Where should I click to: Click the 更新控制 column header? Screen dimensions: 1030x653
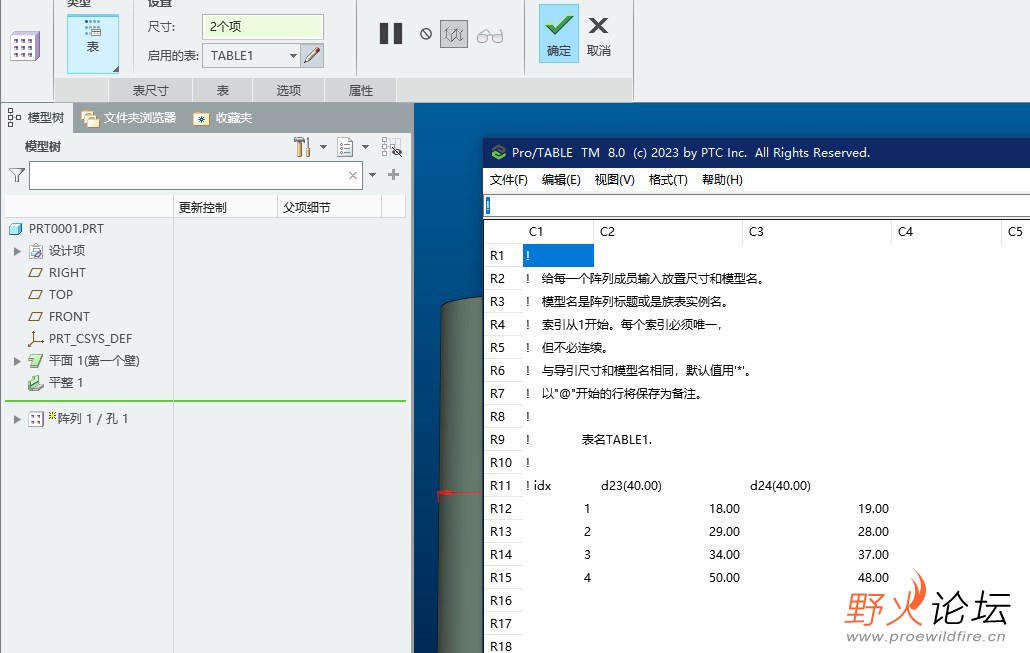225,208
